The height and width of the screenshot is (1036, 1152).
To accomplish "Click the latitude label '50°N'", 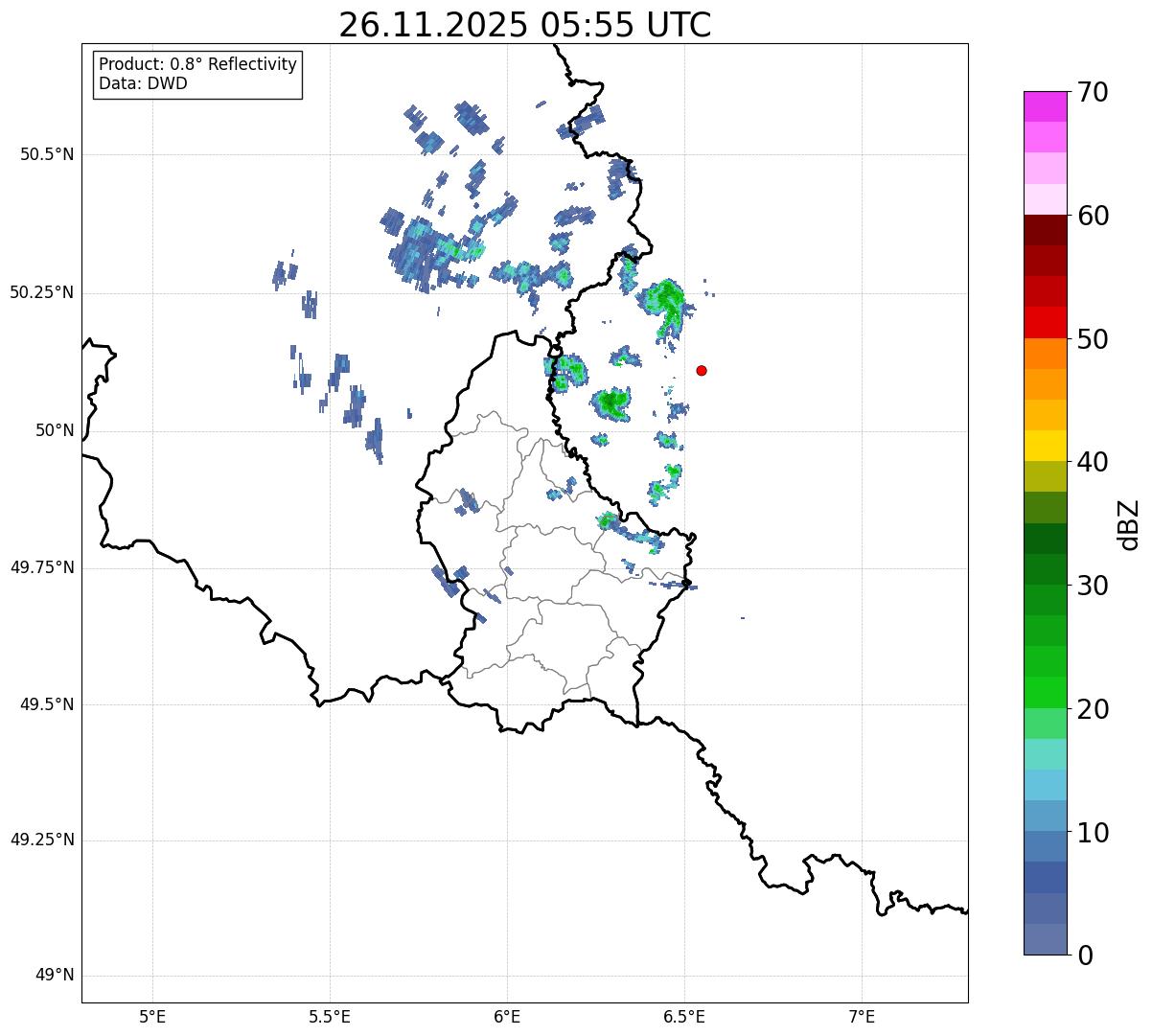I will pyautogui.click(x=55, y=430).
